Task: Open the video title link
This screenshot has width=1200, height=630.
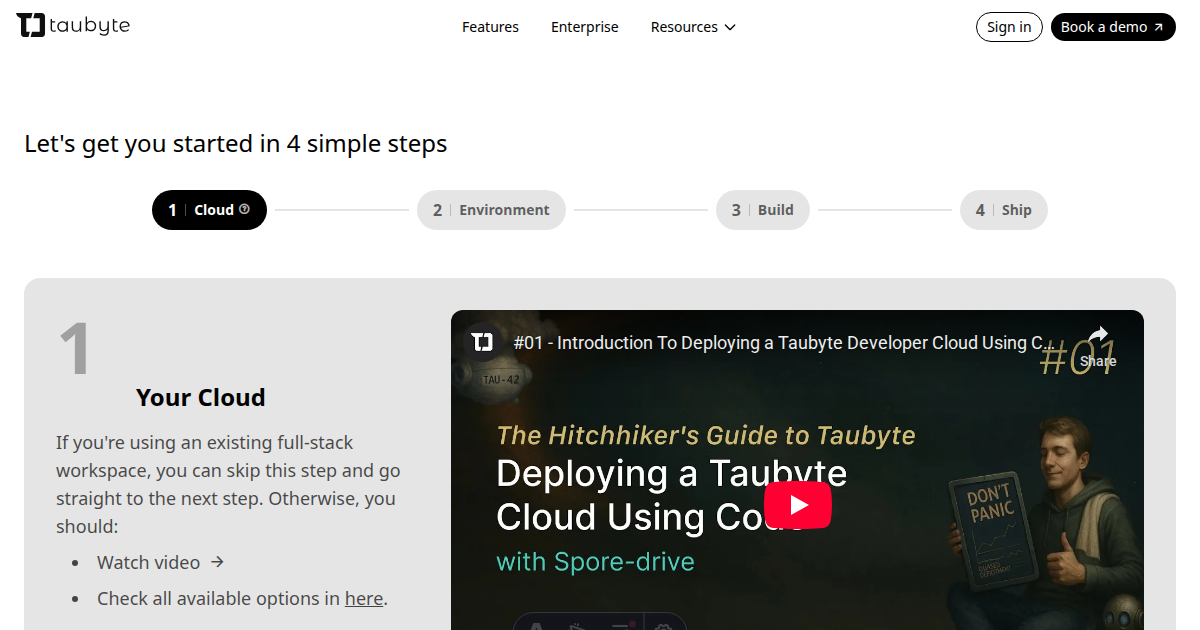Action: (783, 343)
